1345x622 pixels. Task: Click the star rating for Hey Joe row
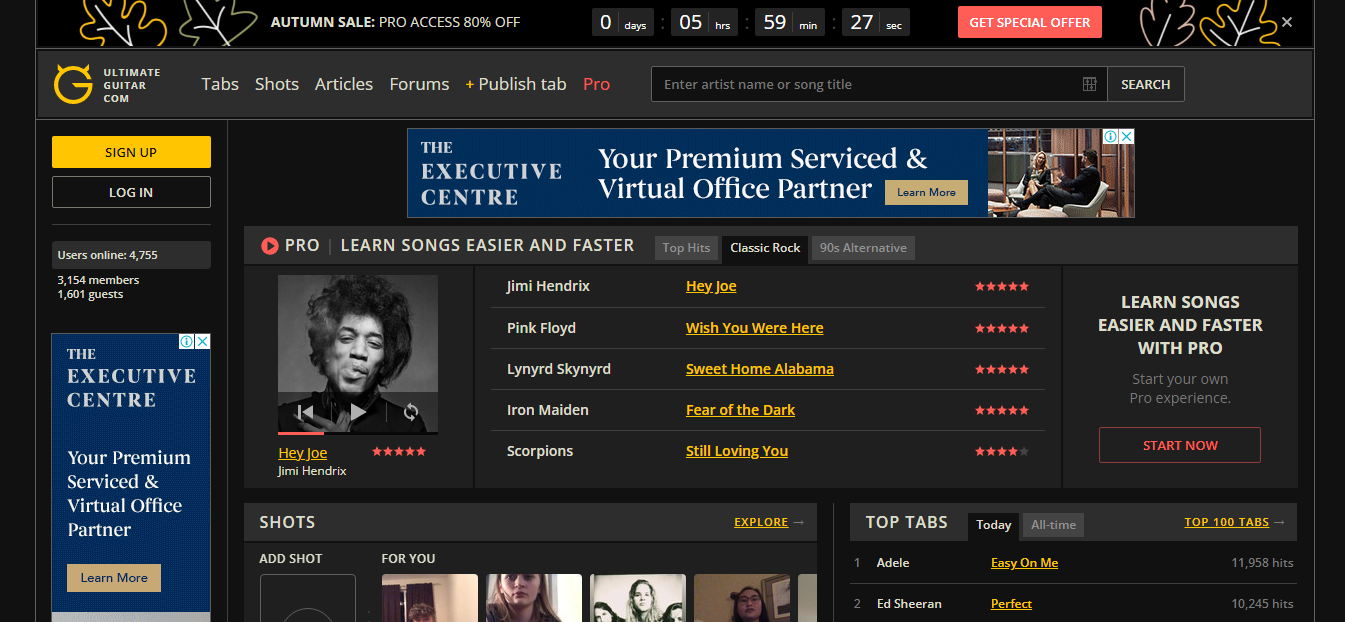[x=1002, y=287]
